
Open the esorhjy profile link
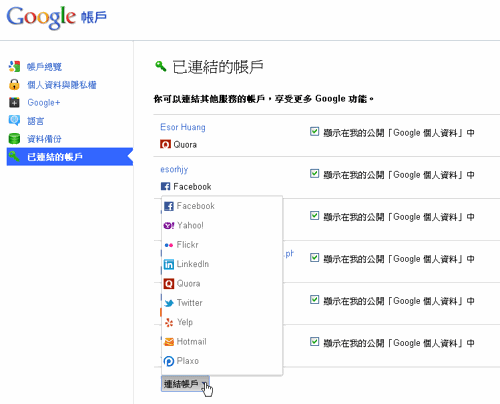pyautogui.click(x=174, y=169)
